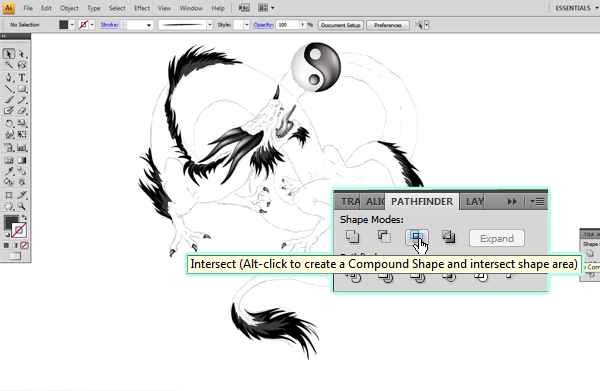600x391 pixels.
Task: Click Unite shape mode in Pathfinder
Action: (x=352, y=237)
